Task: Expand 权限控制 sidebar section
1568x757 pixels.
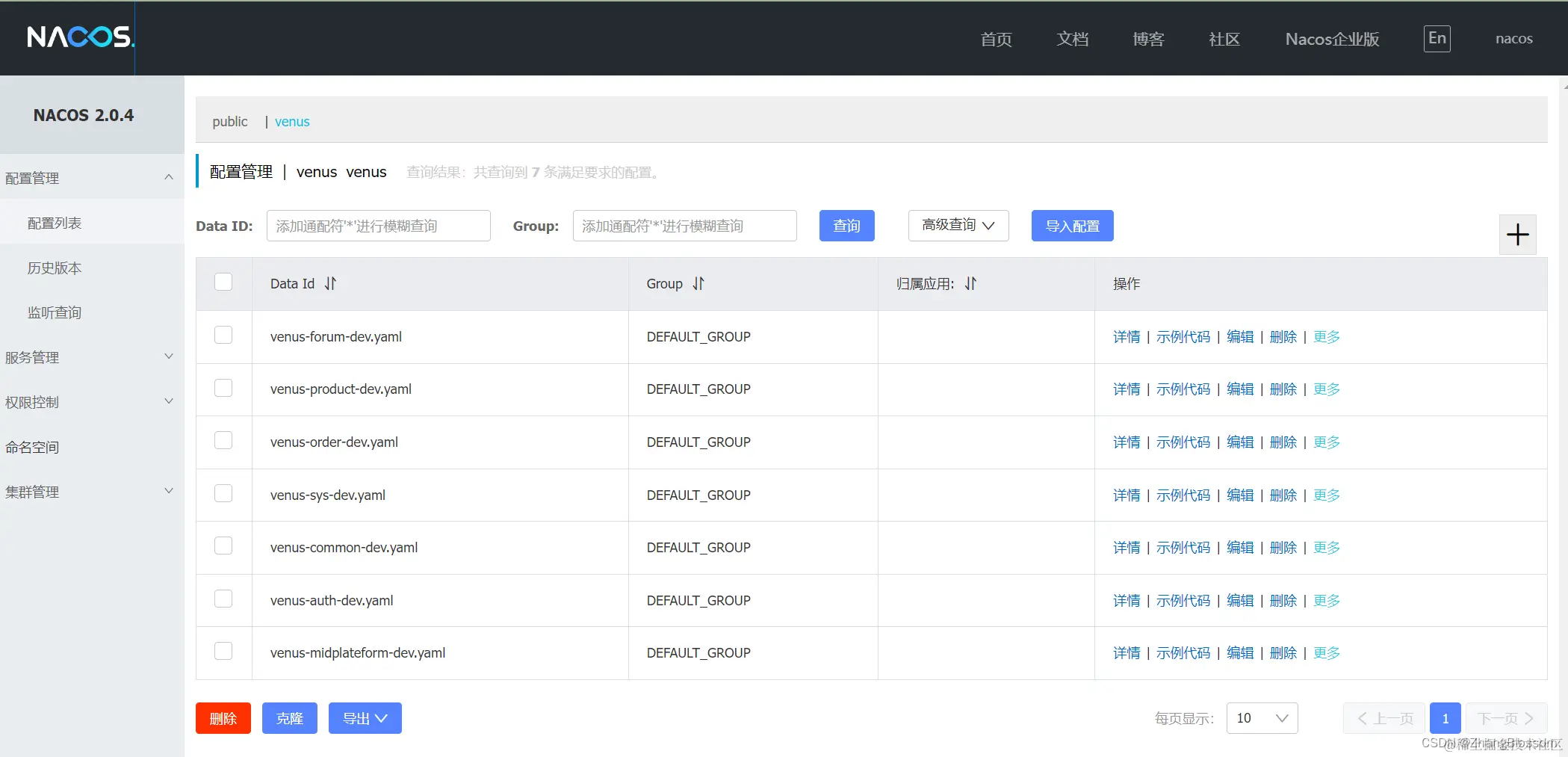Action: pyautogui.click(x=92, y=402)
